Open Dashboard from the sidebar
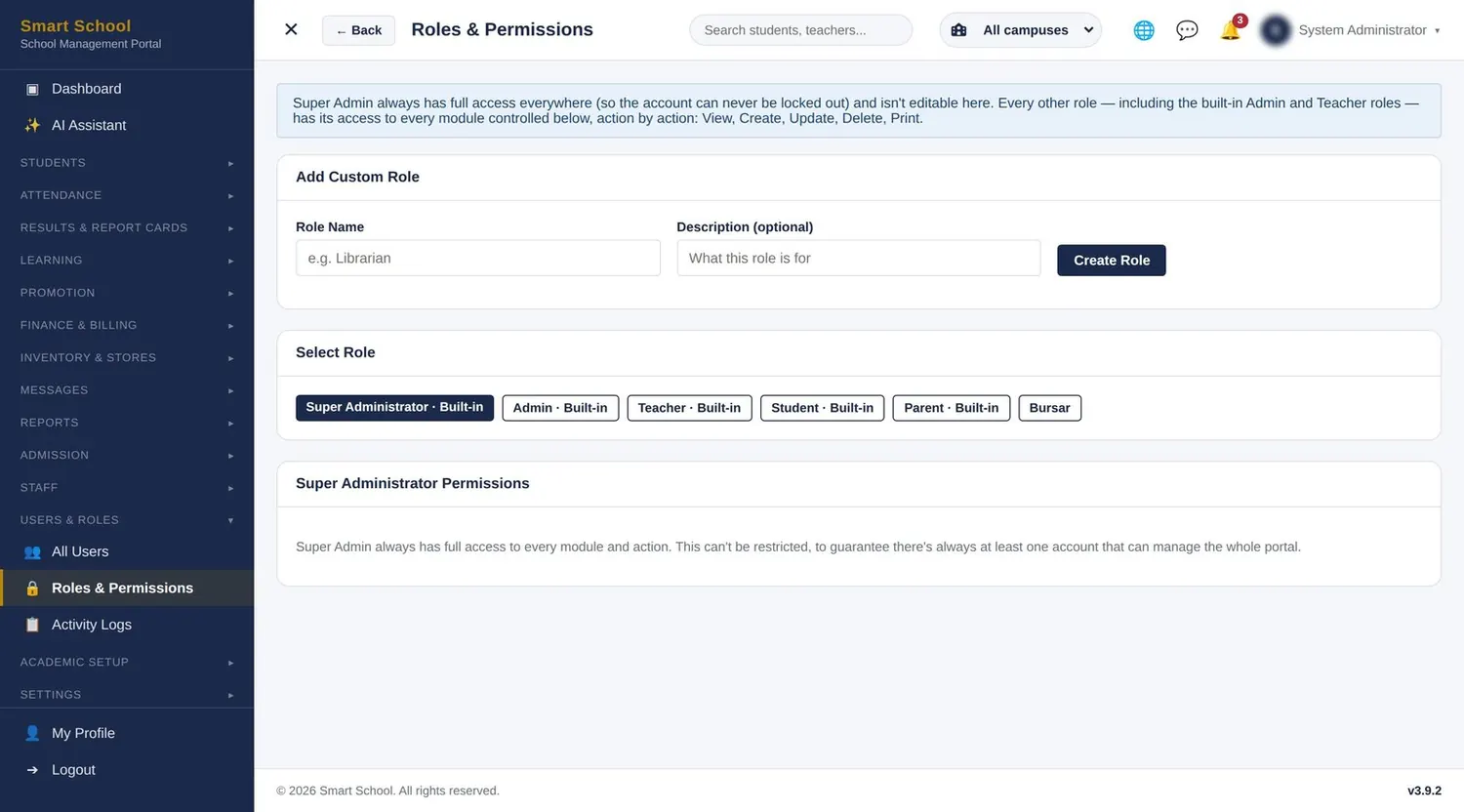The height and width of the screenshot is (812, 1464). (x=127, y=89)
